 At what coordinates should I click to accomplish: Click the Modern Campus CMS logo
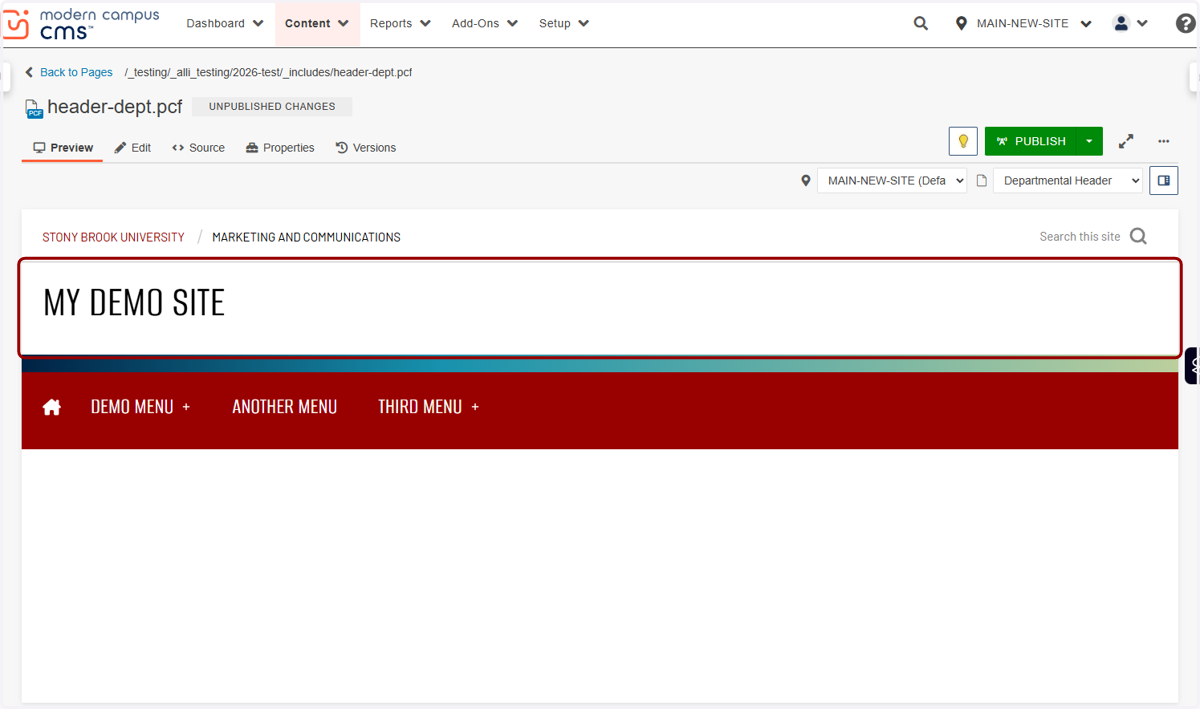pyautogui.click(x=81, y=23)
